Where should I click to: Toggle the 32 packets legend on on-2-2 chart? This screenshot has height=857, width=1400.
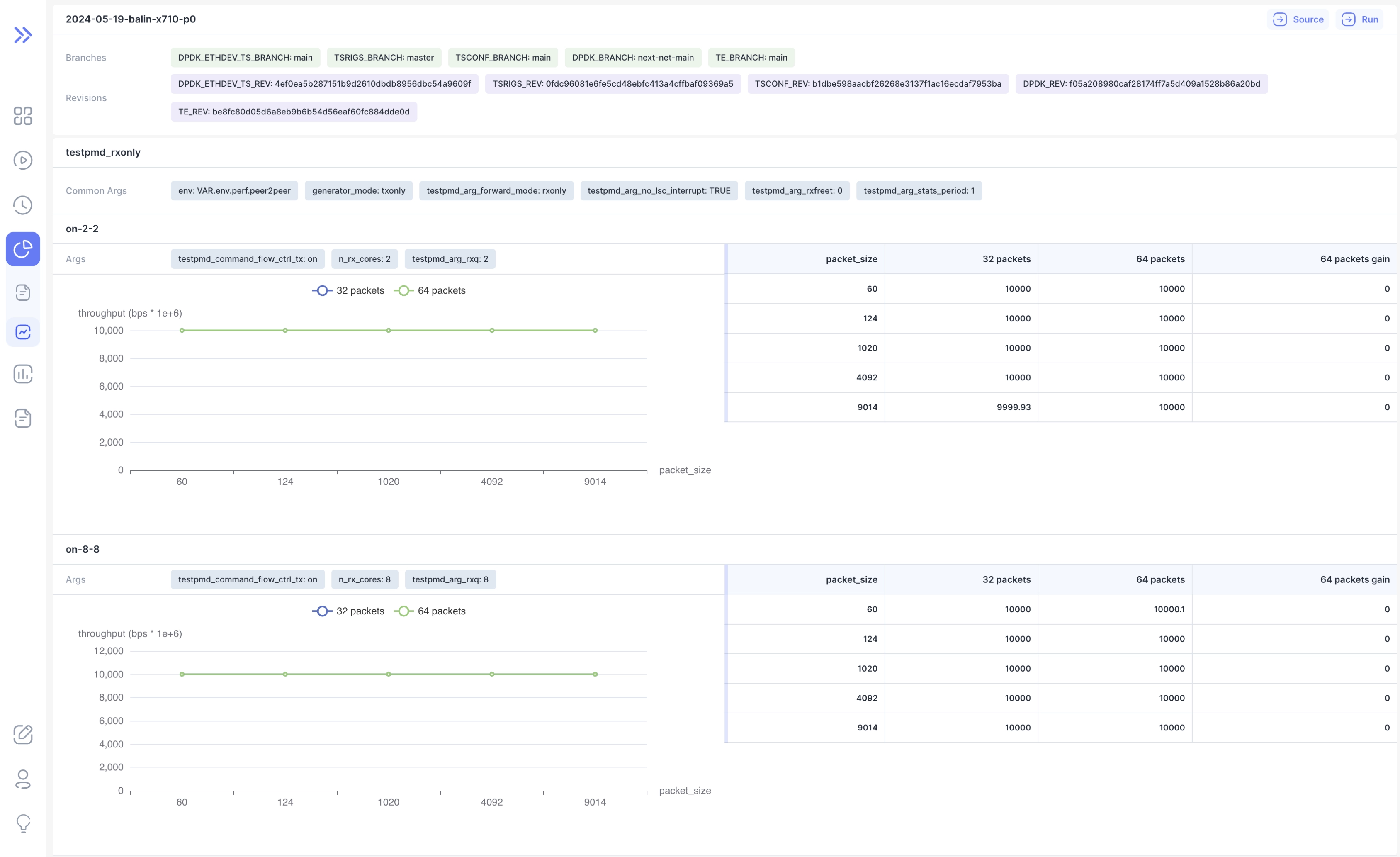[x=348, y=290]
